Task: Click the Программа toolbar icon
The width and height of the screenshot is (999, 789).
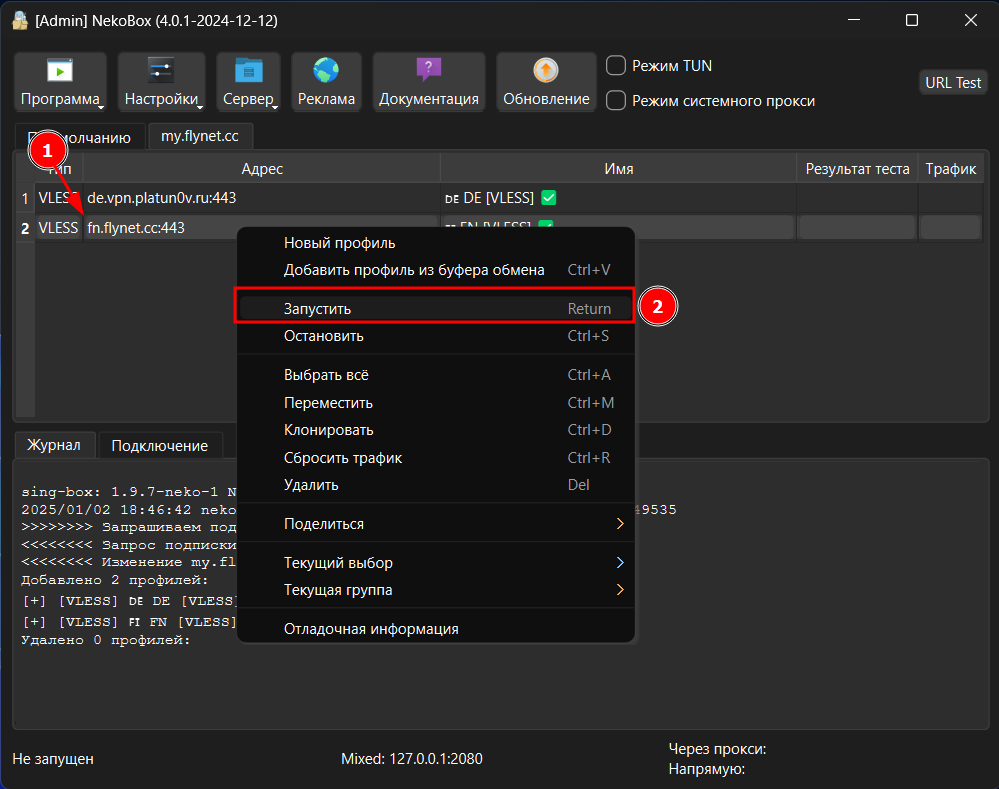Action: coord(60,71)
